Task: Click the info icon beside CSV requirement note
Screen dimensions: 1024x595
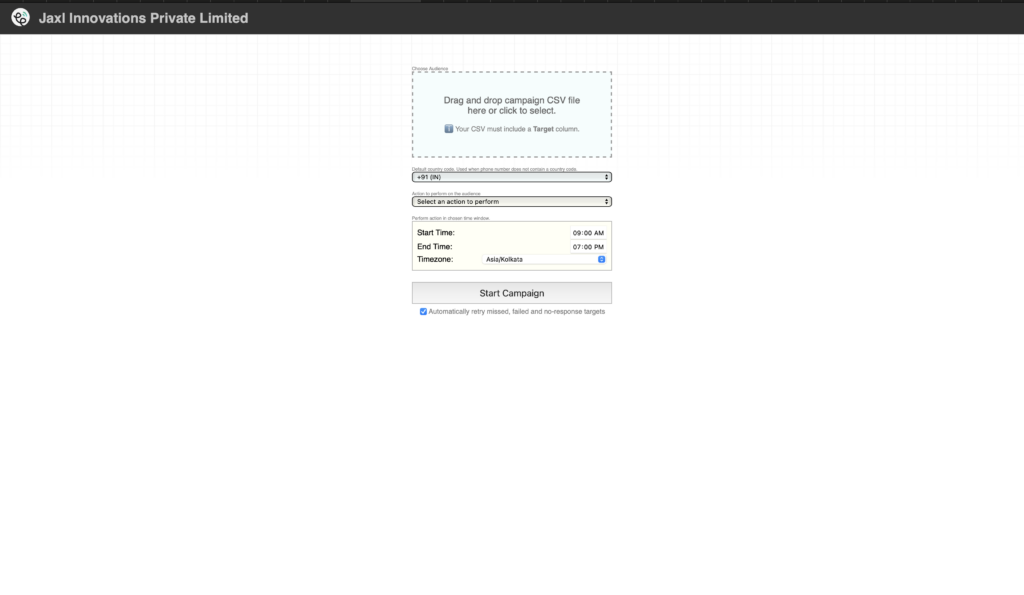Action: (x=449, y=129)
